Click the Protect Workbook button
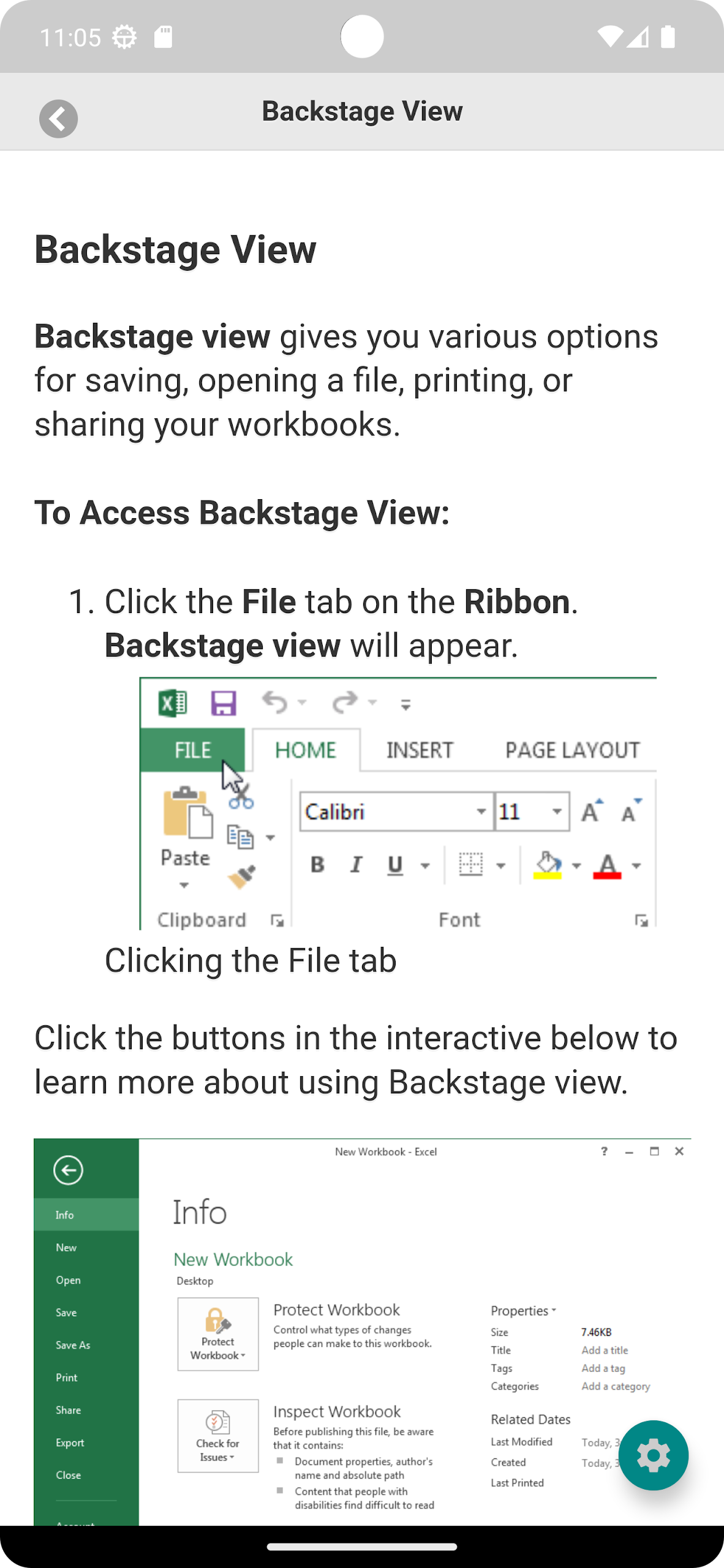724x1568 pixels. pyautogui.click(x=218, y=1333)
